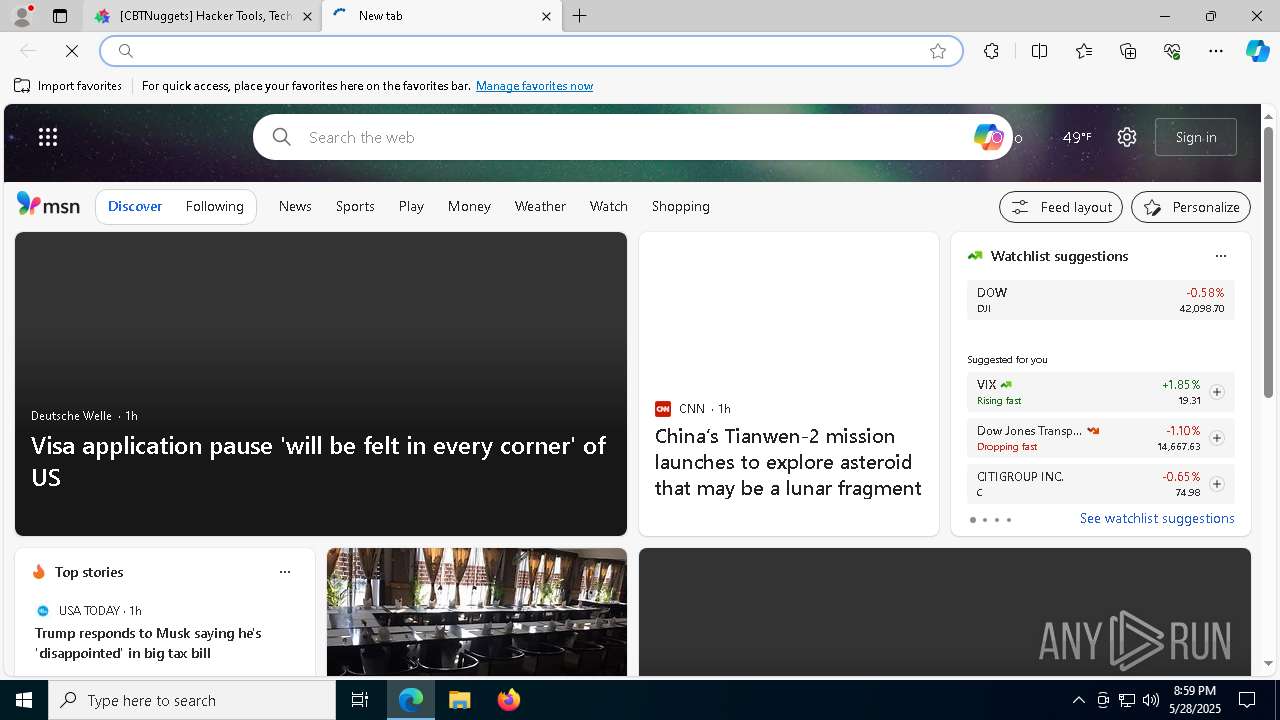Screen dimensions: 1280x720
Task: Open the DOW index row
Action: point(1100,300)
